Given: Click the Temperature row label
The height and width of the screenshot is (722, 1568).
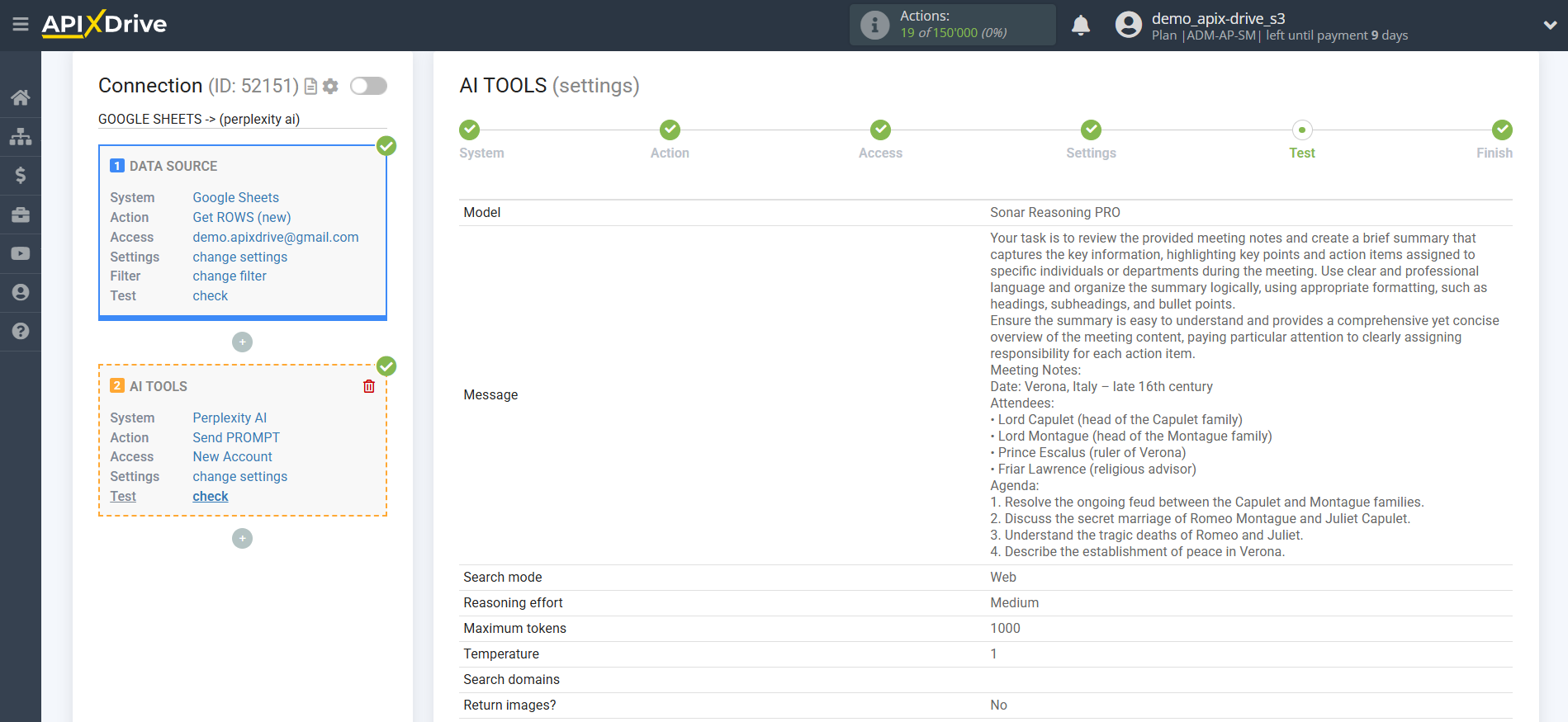Looking at the screenshot, I should point(501,654).
